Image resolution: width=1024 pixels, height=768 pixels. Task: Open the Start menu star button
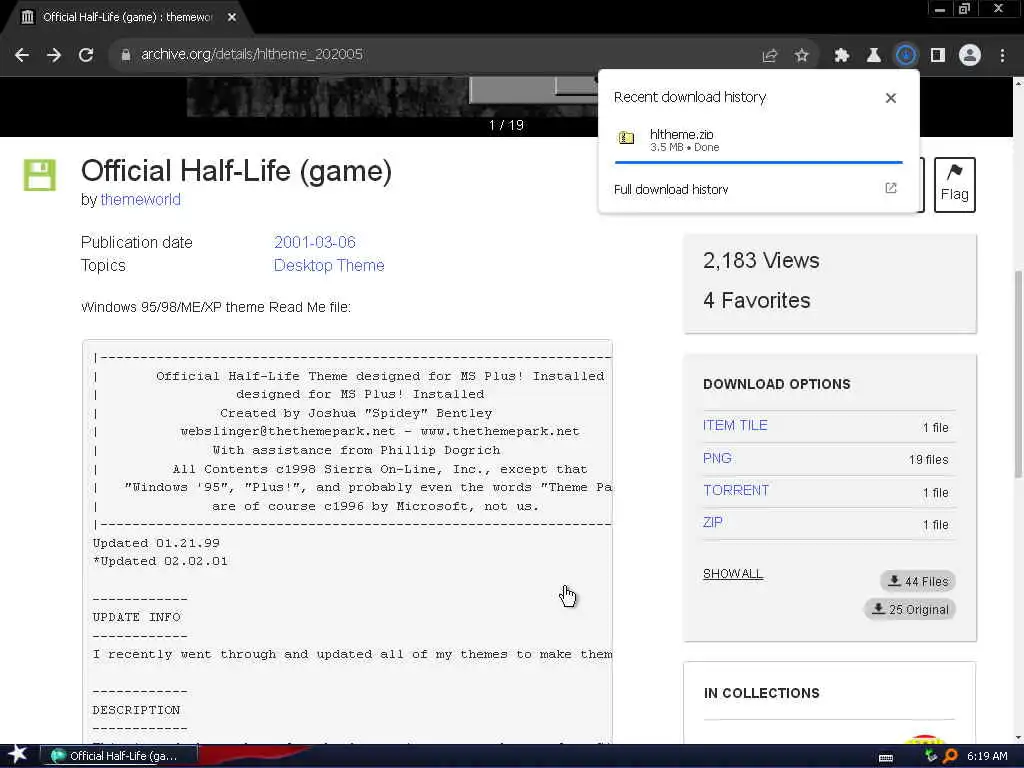click(18, 754)
